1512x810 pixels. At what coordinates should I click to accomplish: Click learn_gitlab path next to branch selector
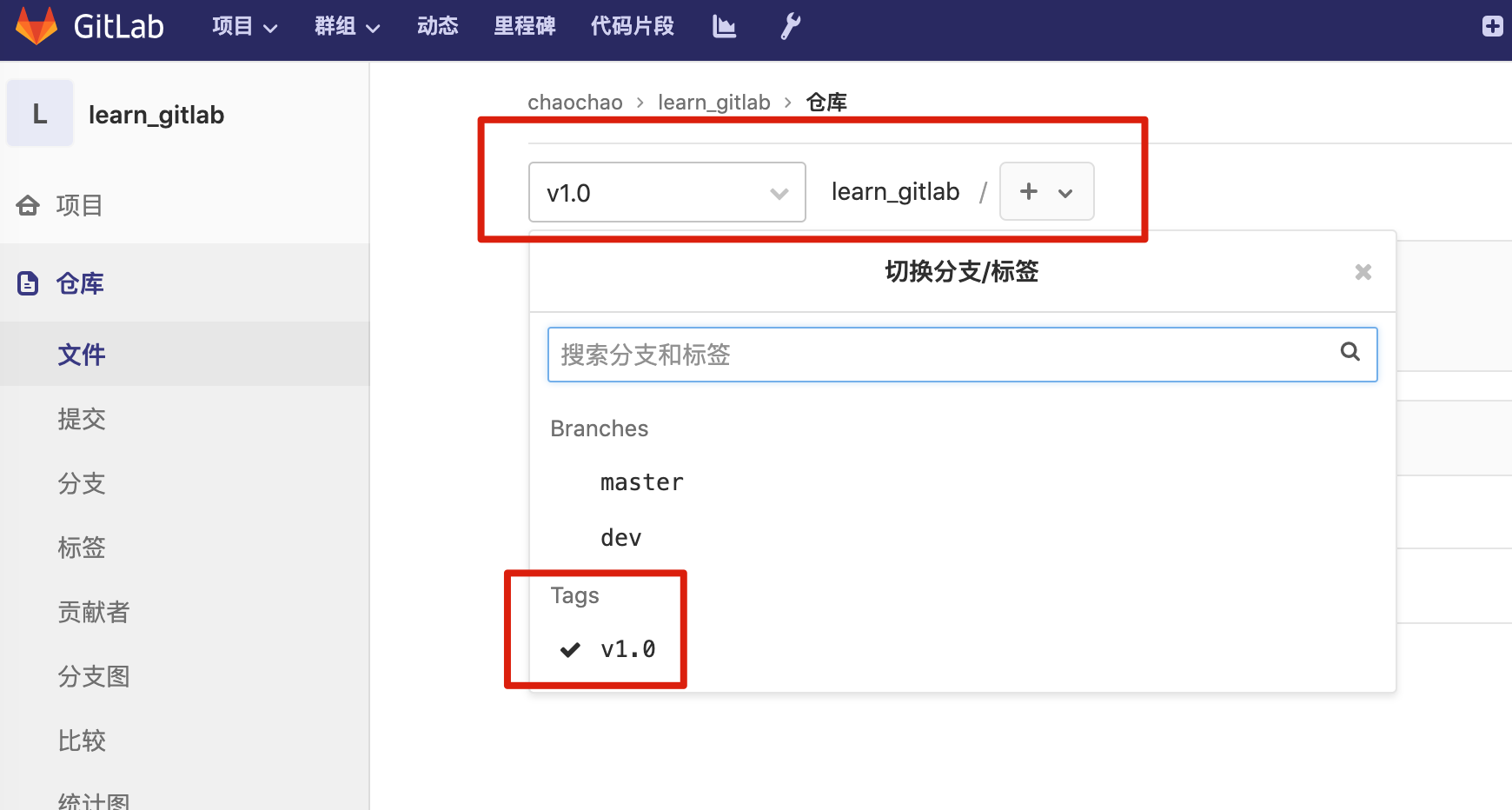pos(896,191)
